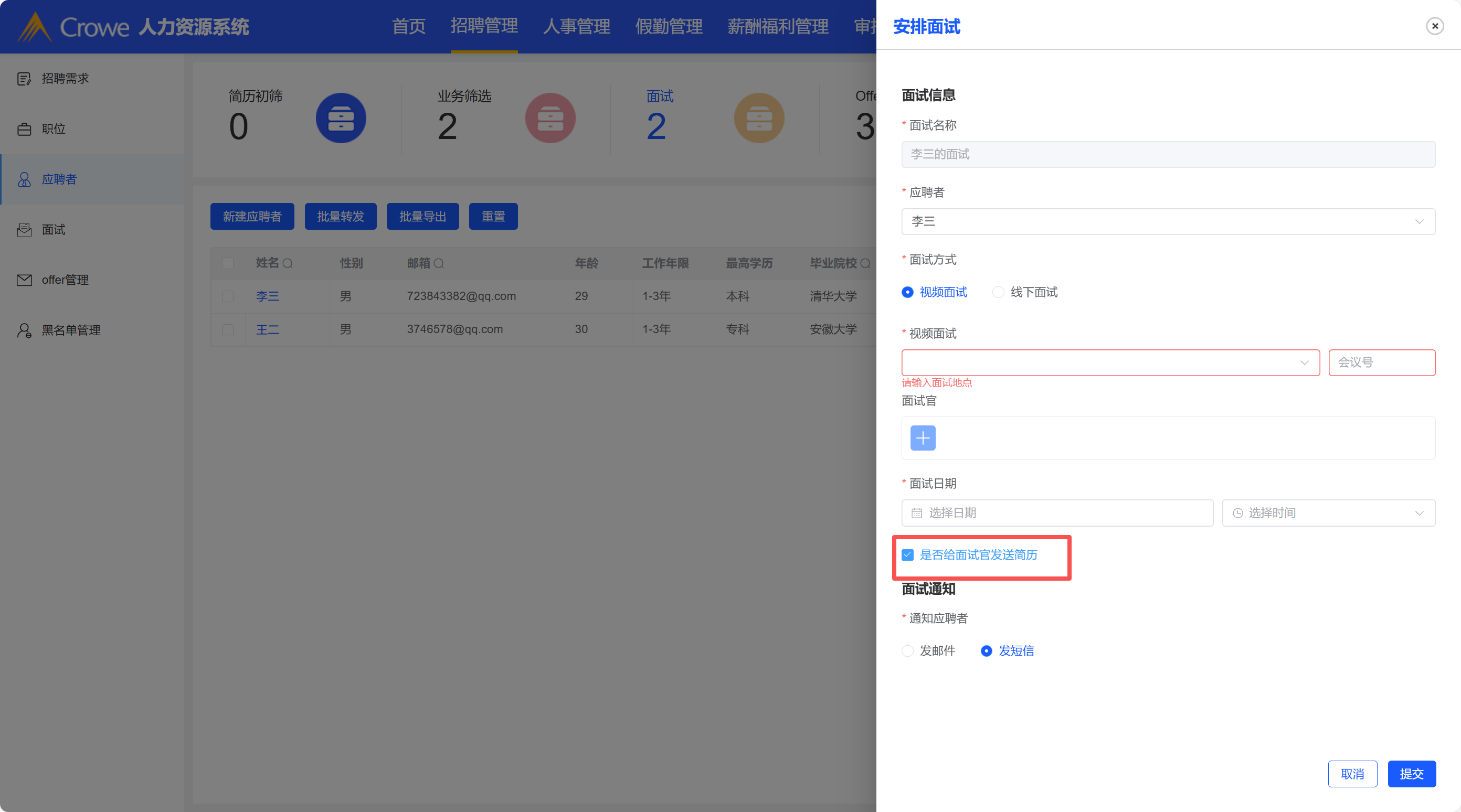Viewport: 1461px width, 812px height.
Task: Switch to 人事管理 top menu
Action: [x=576, y=27]
